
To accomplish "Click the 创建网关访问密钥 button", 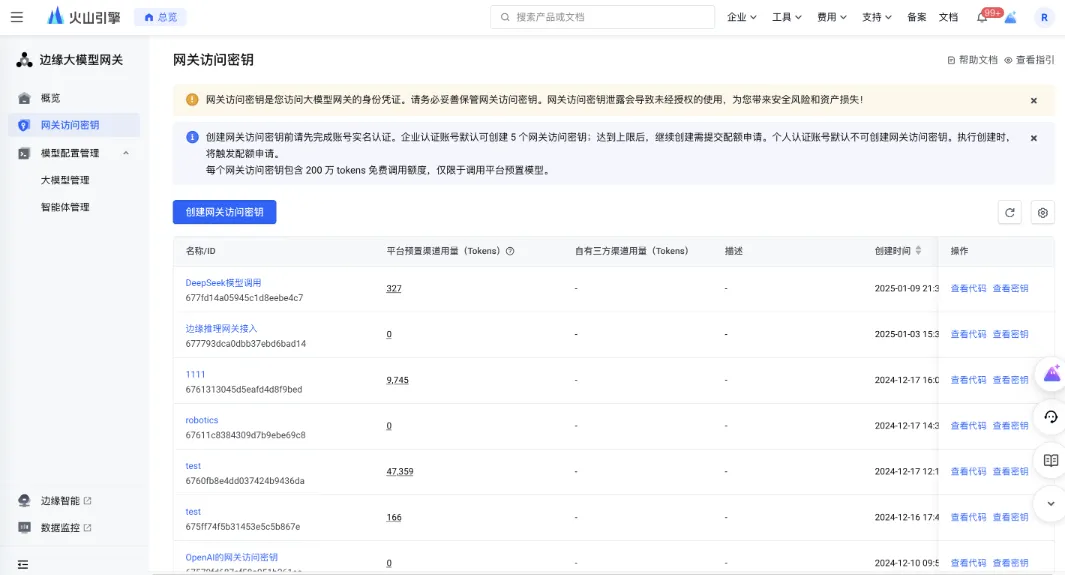I will 224,212.
